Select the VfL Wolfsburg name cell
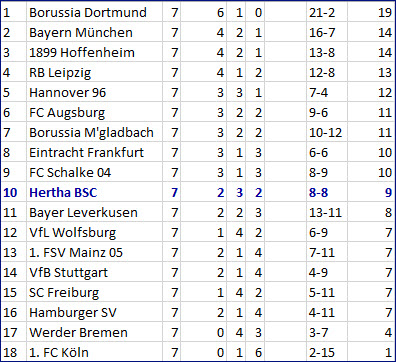This screenshot has width=396, height=362. pos(94,233)
